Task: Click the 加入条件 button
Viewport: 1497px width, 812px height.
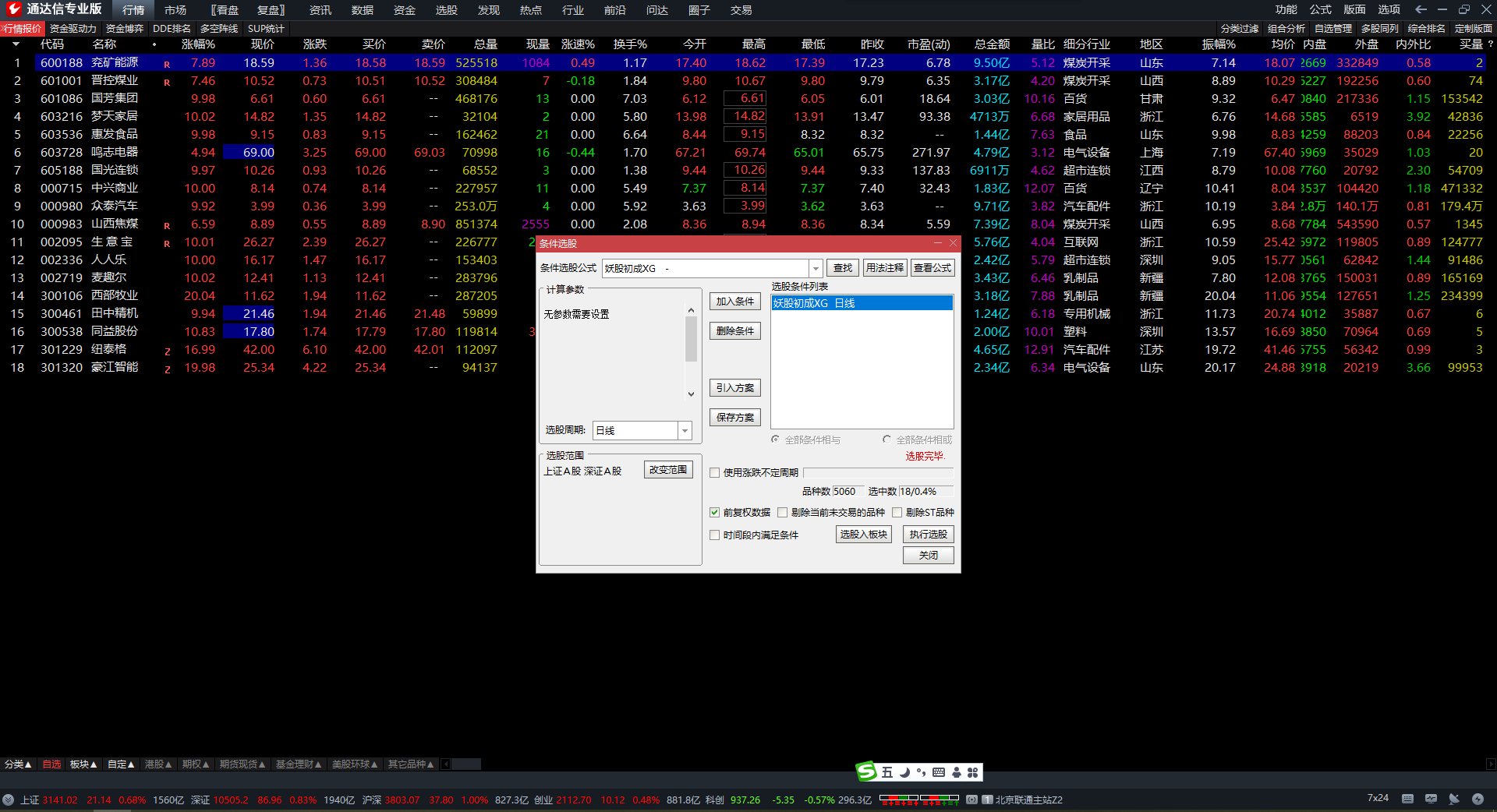Action: tap(734, 302)
